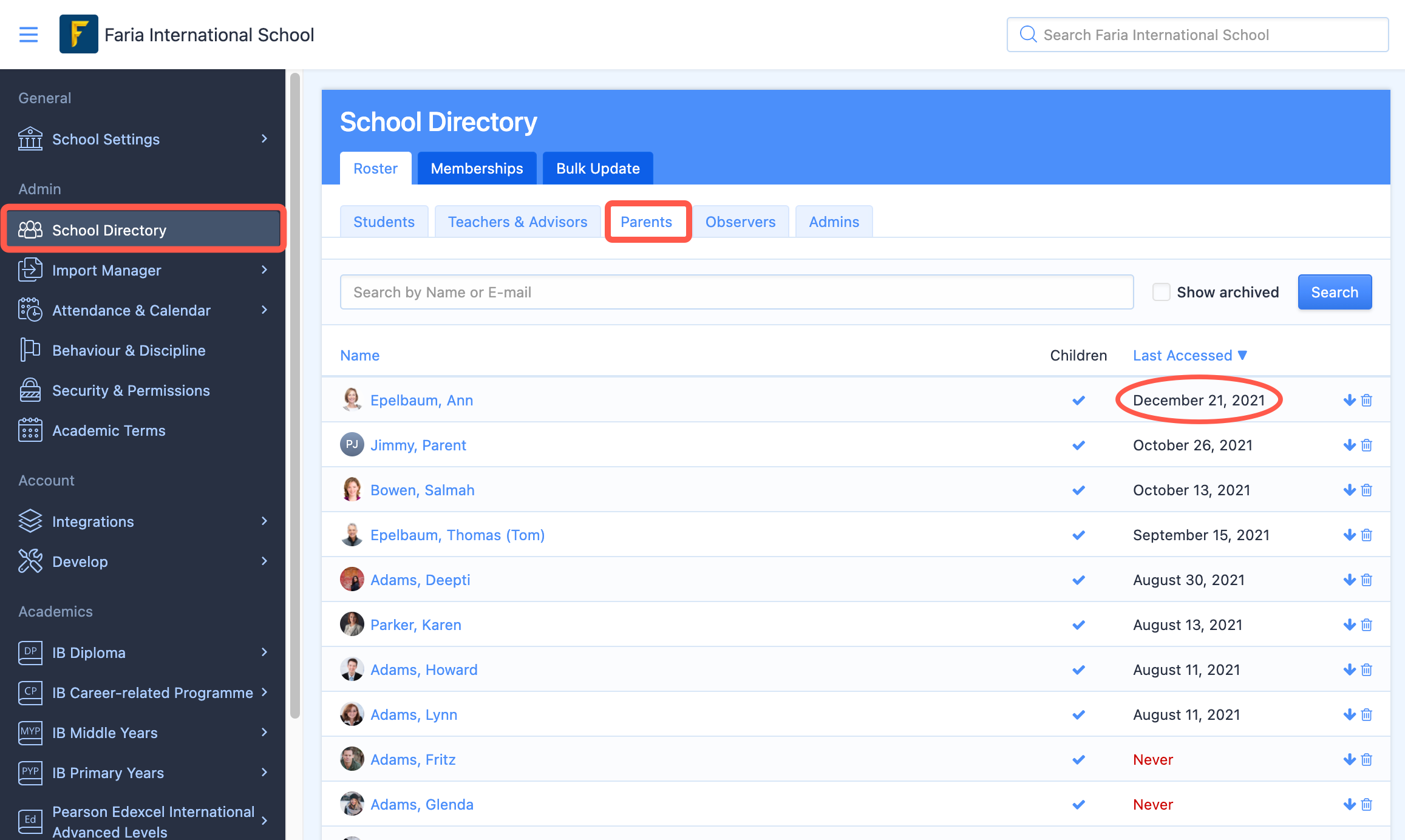Select the Parents tab
Image resolution: width=1405 pixels, height=840 pixels.
click(646, 222)
